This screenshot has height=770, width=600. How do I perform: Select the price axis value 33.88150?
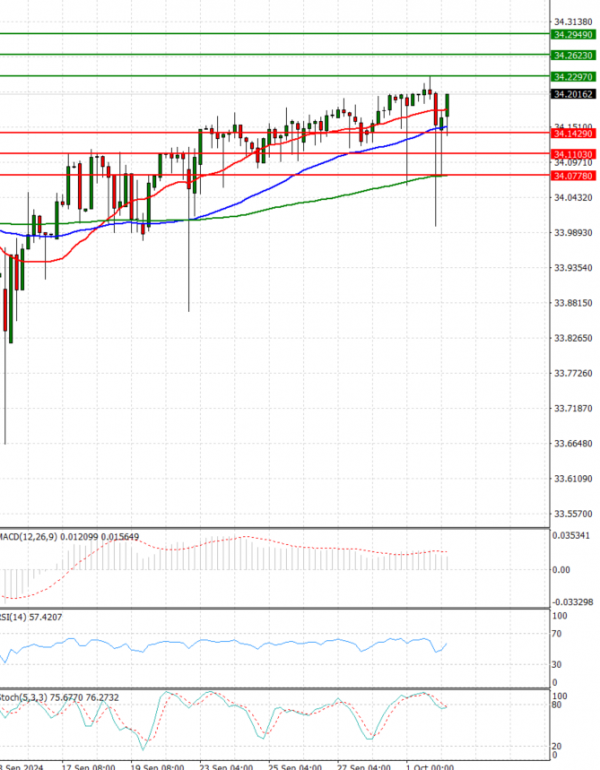(573, 303)
